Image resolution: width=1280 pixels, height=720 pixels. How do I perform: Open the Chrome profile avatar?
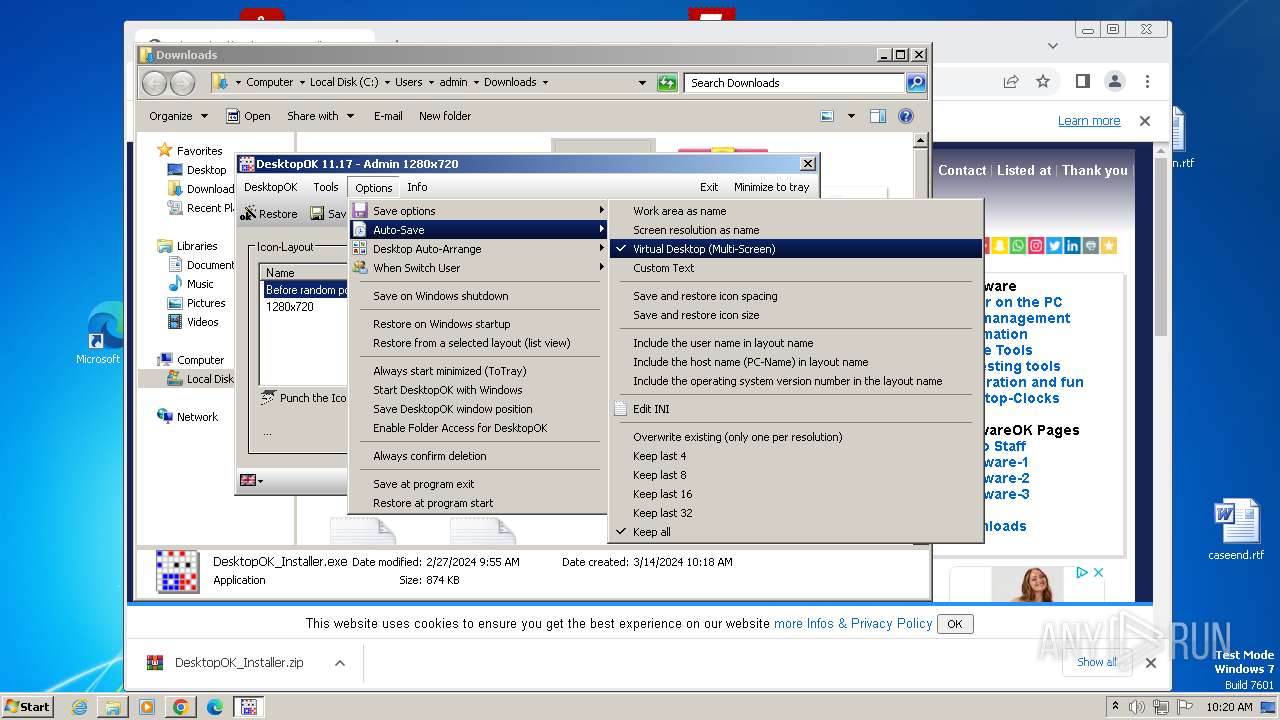[x=1114, y=81]
